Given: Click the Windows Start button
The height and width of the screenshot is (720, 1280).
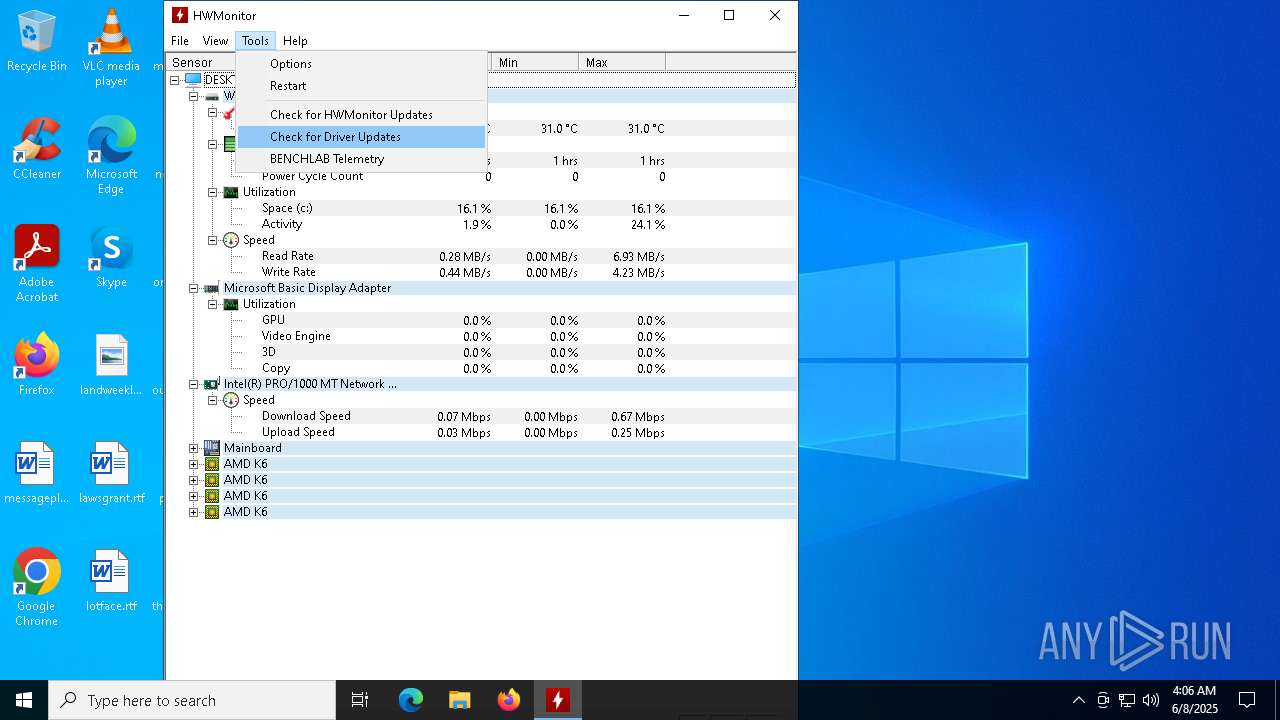Looking at the screenshot, I should point(24,700).
